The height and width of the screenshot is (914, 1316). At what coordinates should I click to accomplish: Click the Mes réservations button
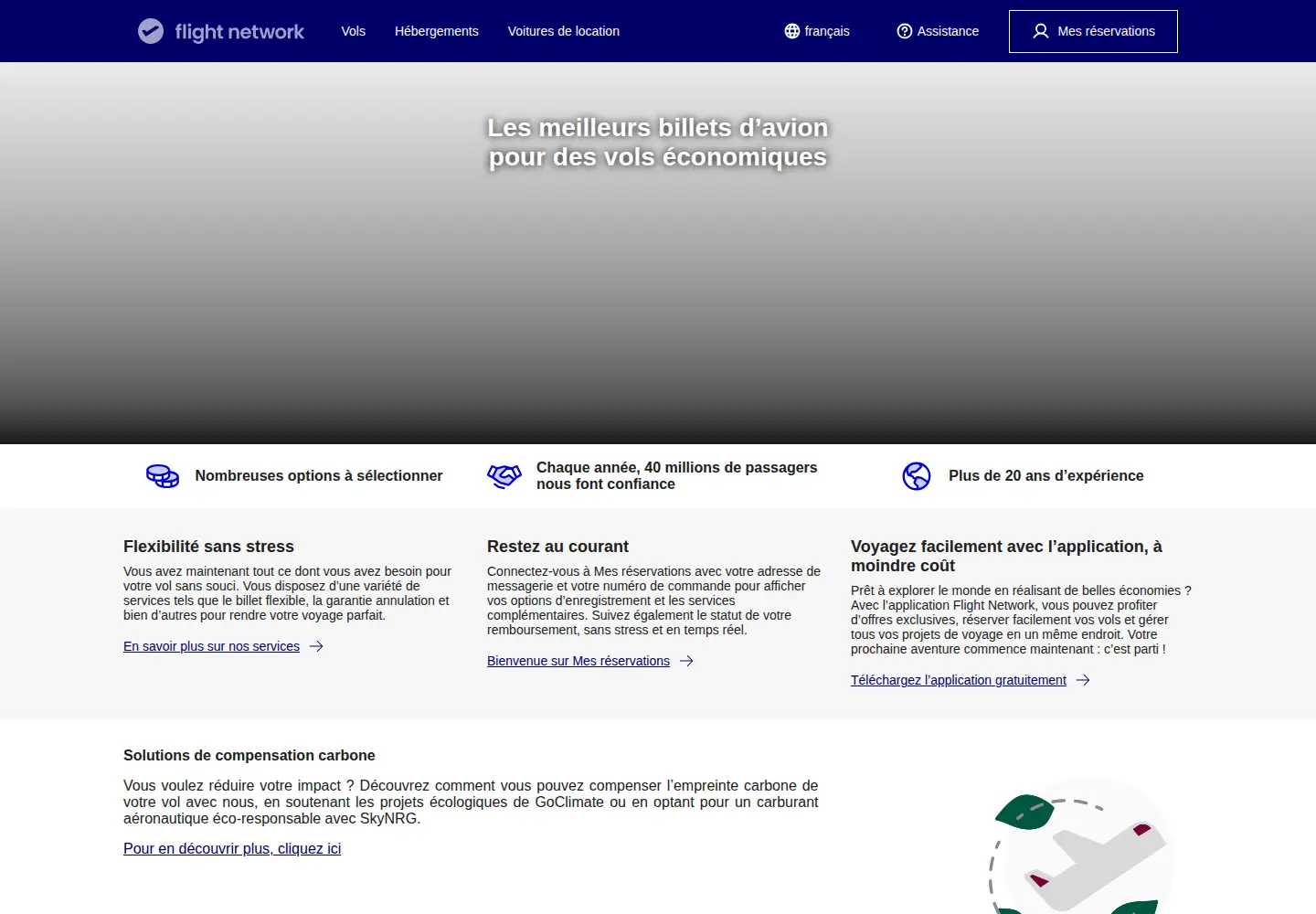tap(1093, 31)
